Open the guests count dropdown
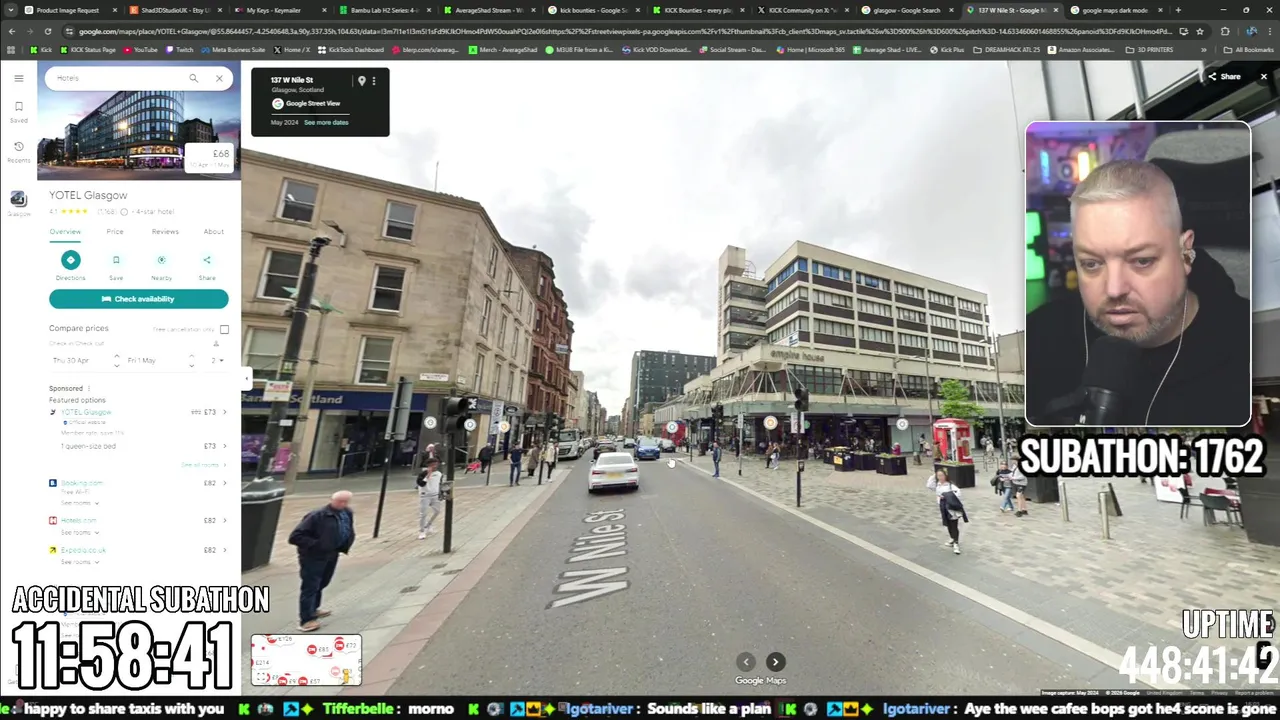Viewport: 1280px width, 720px height. point(217,360)
